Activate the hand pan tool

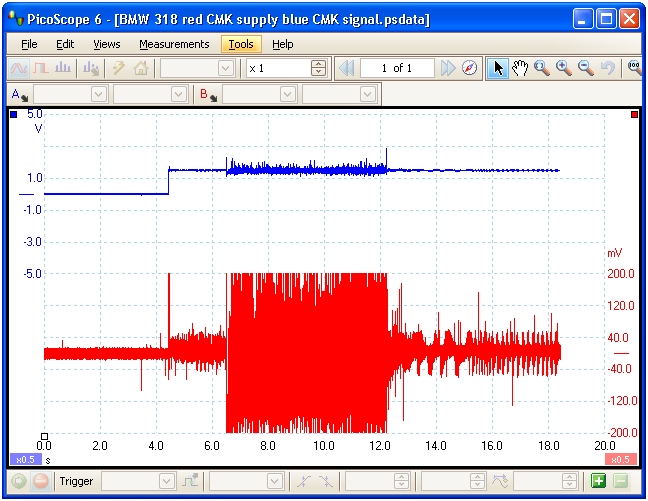click(519, 68)
